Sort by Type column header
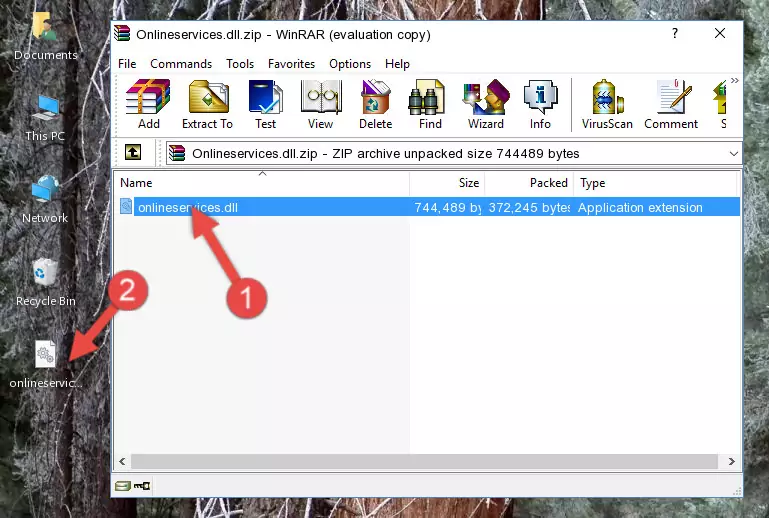 pos(655,183)
